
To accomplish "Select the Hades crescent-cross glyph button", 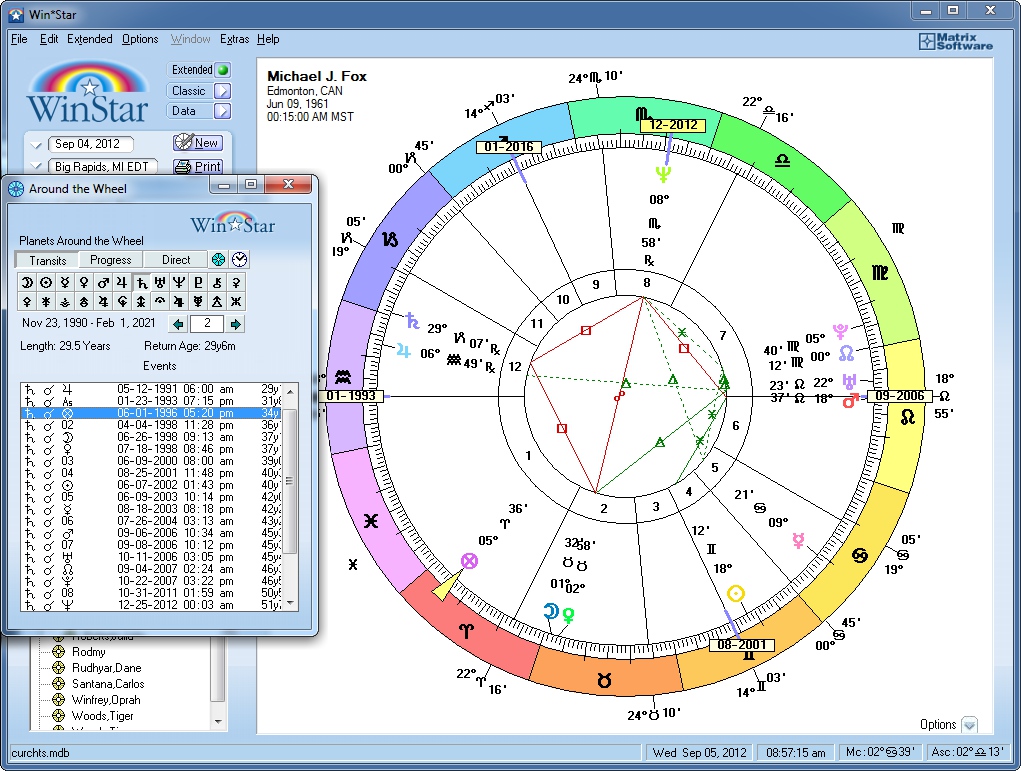I will [x=122, y=301].
